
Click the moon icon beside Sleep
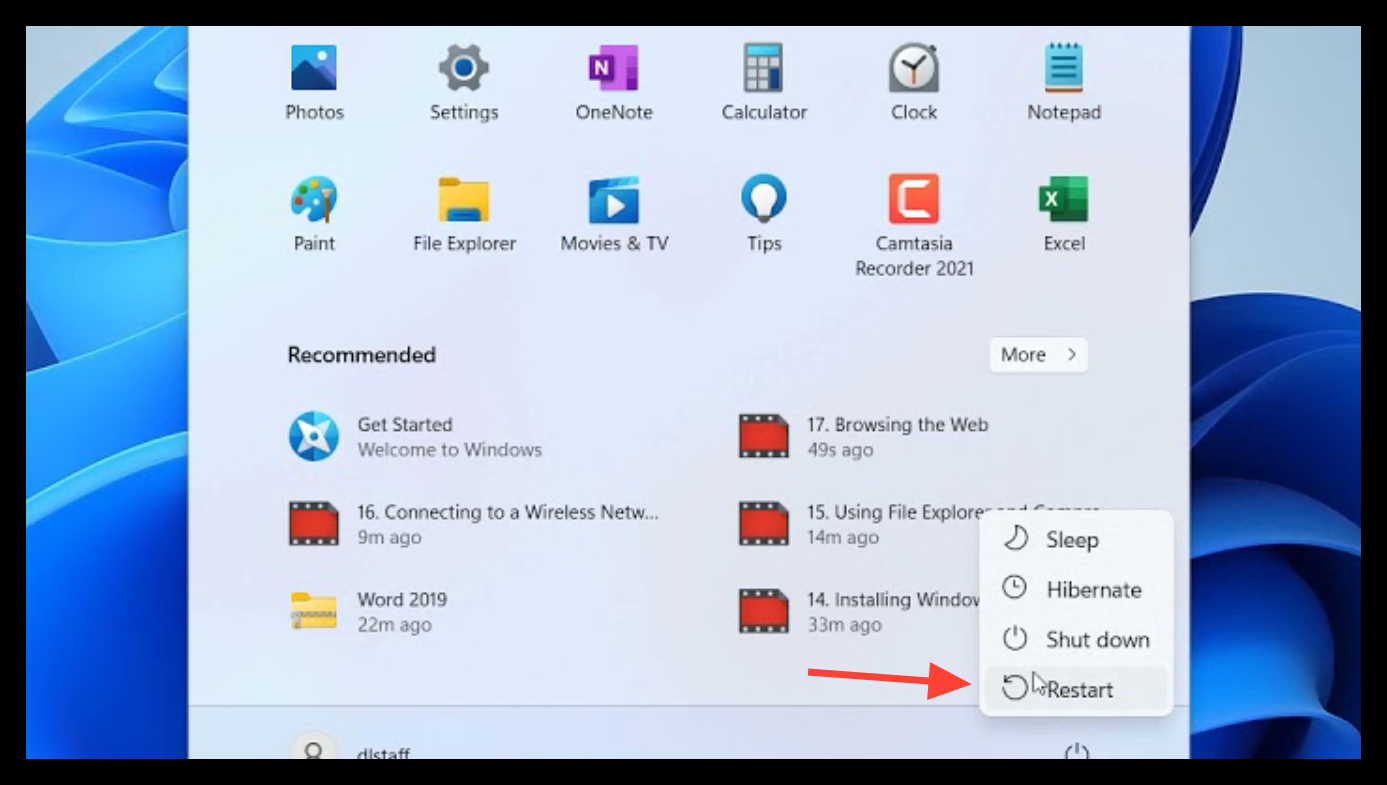tap(1015, 539)
